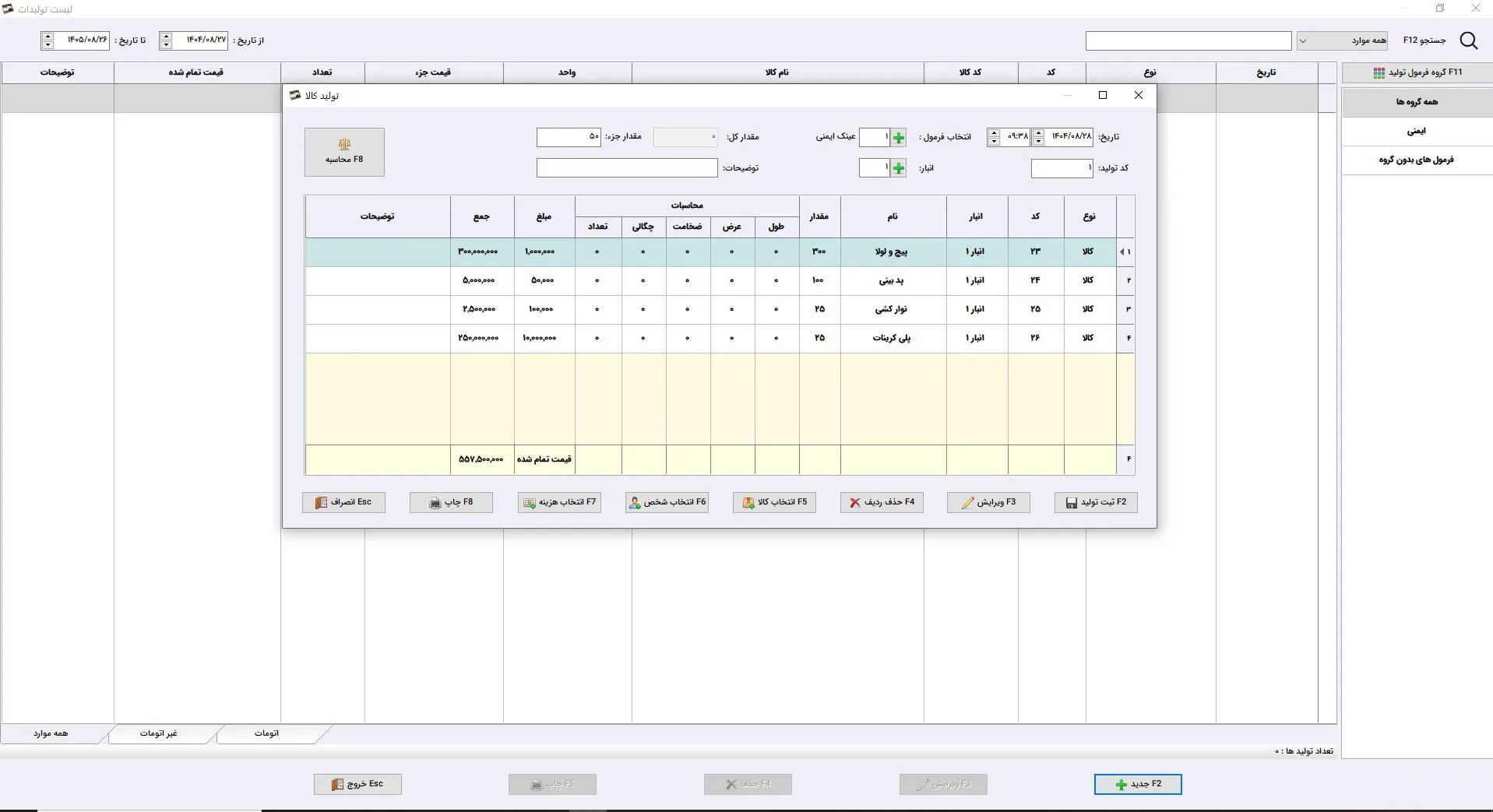Click the green plus beside formula selection
1493x812 pixels.
tap(899, 137)
